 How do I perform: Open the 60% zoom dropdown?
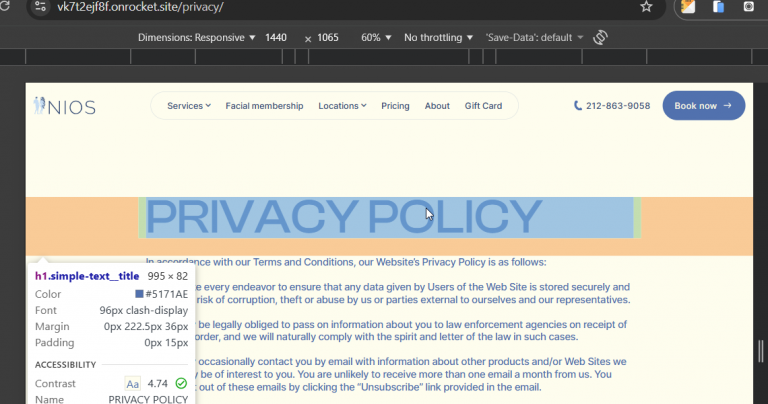click(x=376, y=38)
